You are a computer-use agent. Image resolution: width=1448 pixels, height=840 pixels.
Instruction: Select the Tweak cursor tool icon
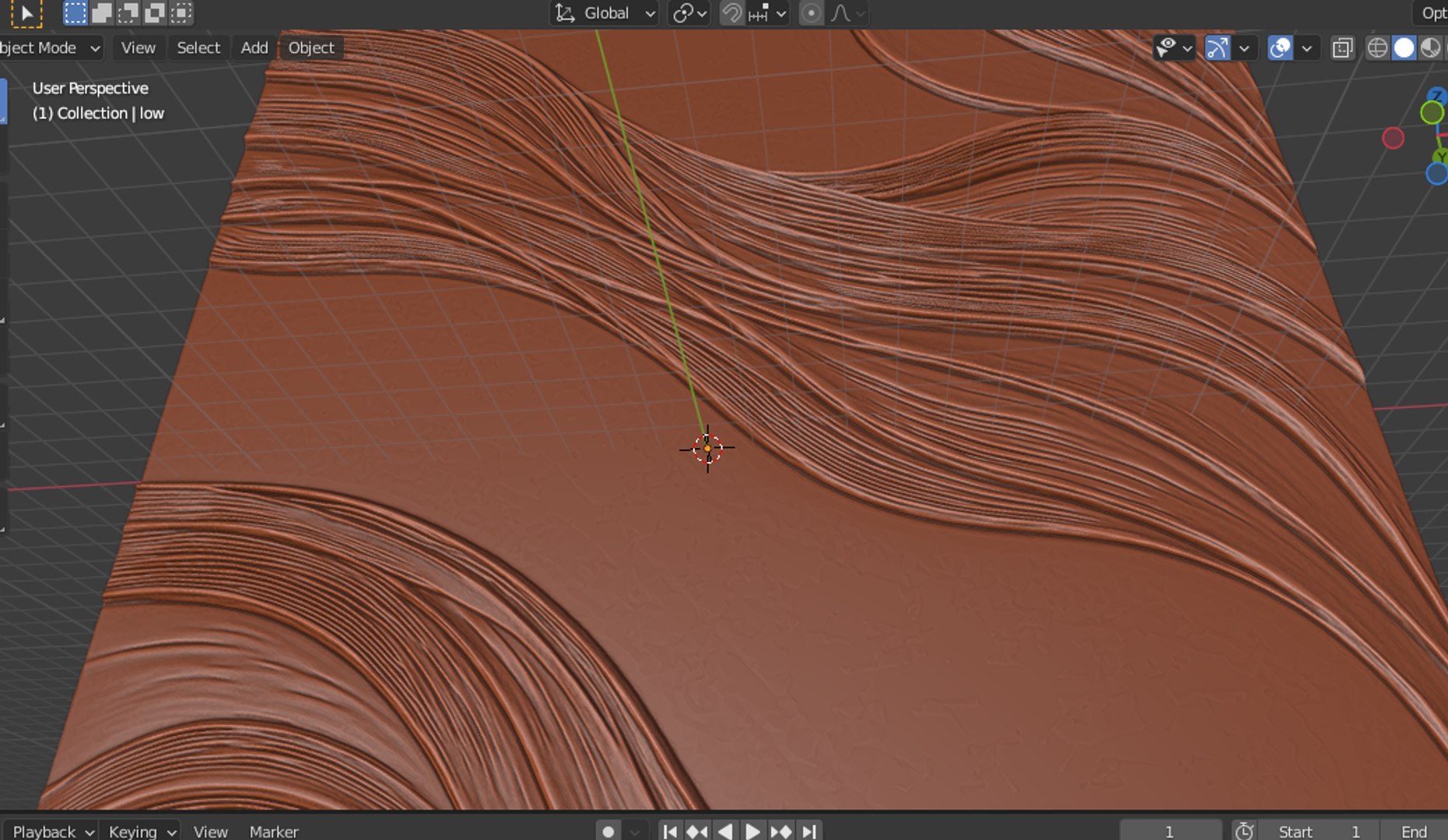[x=26, y=13]
